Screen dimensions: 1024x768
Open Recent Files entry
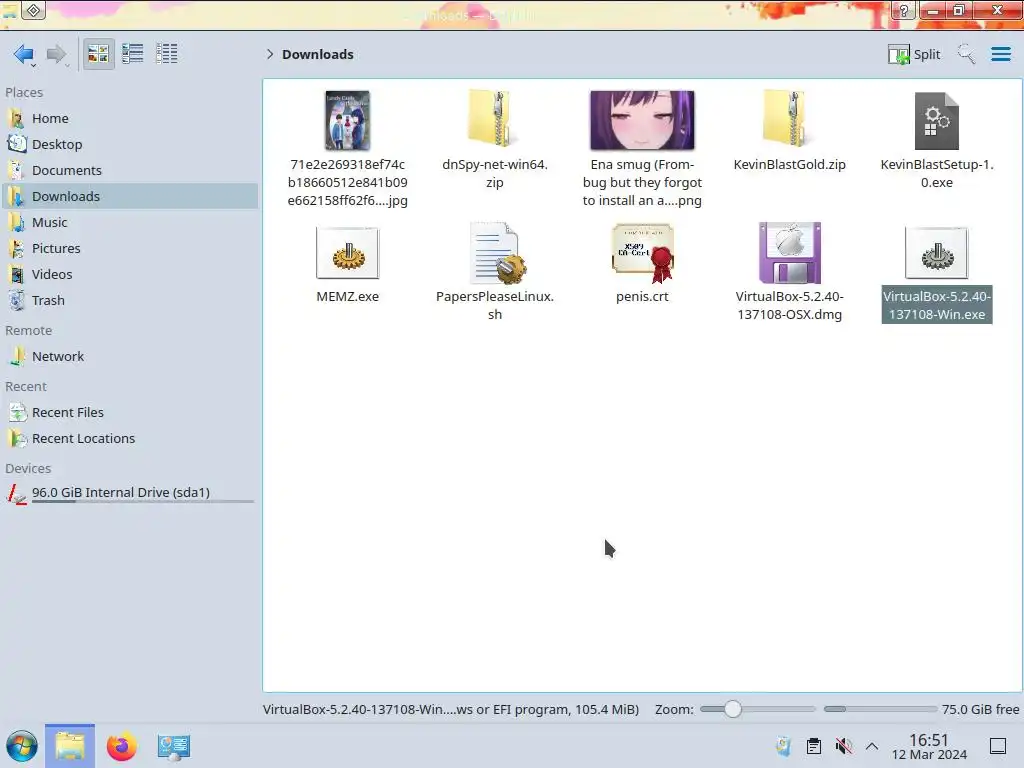[129, 413]
